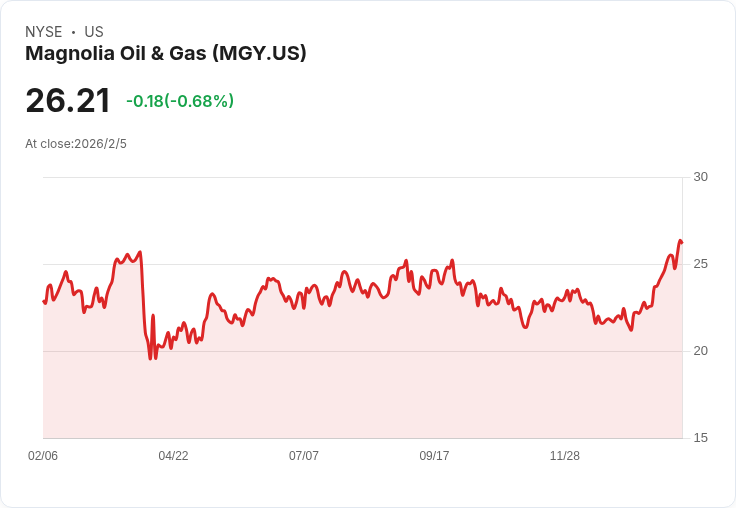Click the 26.21 current price
This screenshot has width=736, height=508.
click(x=68, y=101)
